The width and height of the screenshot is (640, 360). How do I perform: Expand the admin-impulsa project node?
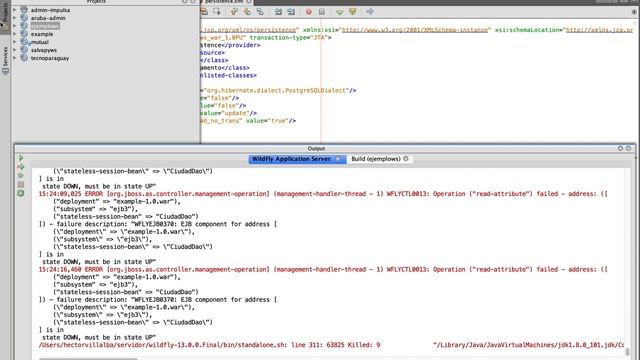point(15,10)
